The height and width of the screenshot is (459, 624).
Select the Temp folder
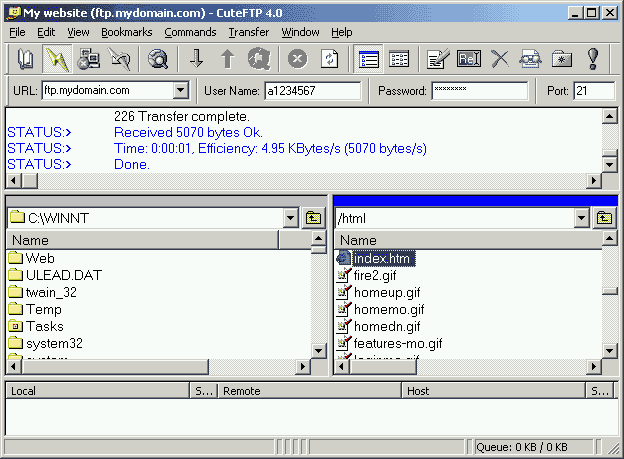point(35,309)
